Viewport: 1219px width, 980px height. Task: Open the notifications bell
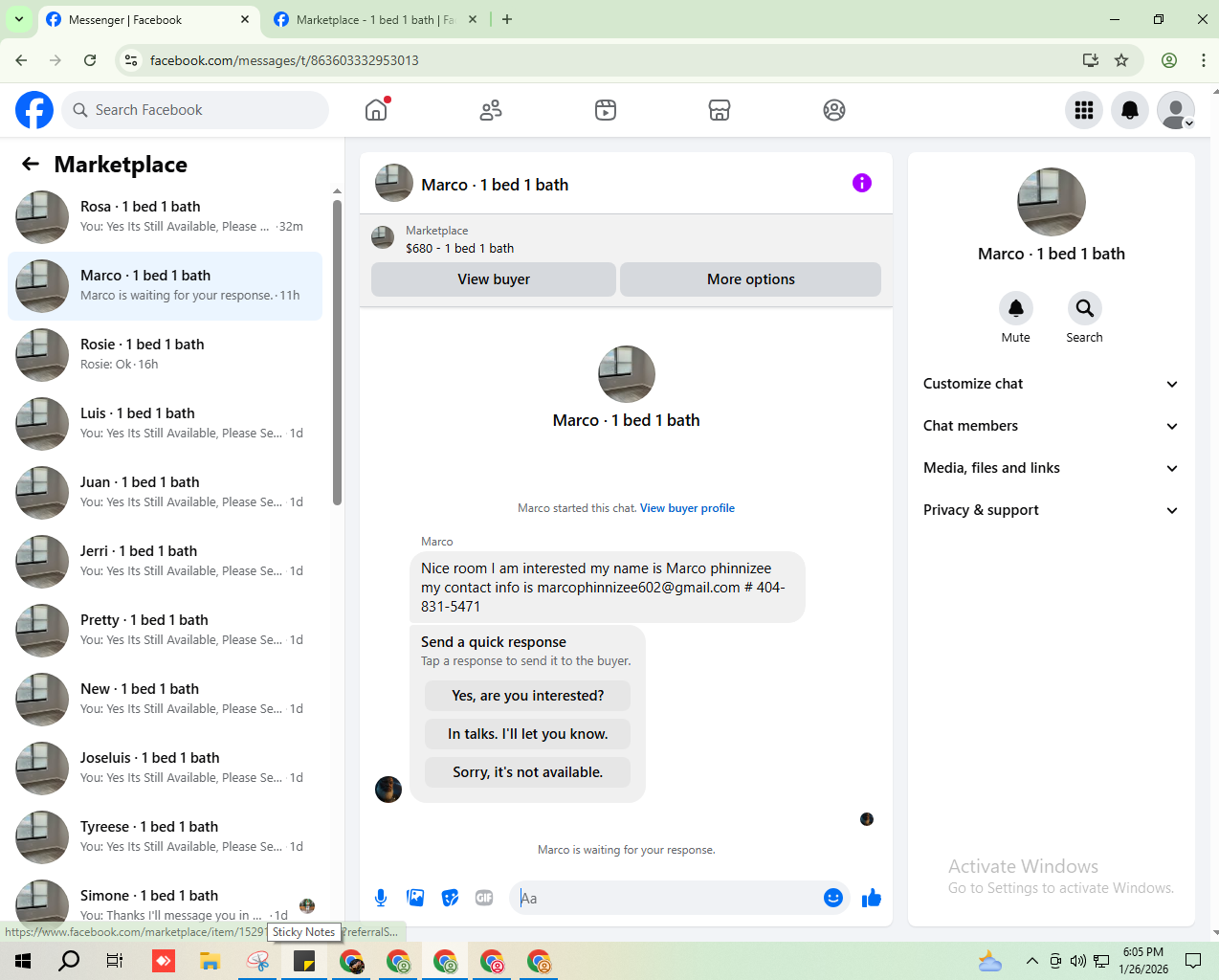1130,110
